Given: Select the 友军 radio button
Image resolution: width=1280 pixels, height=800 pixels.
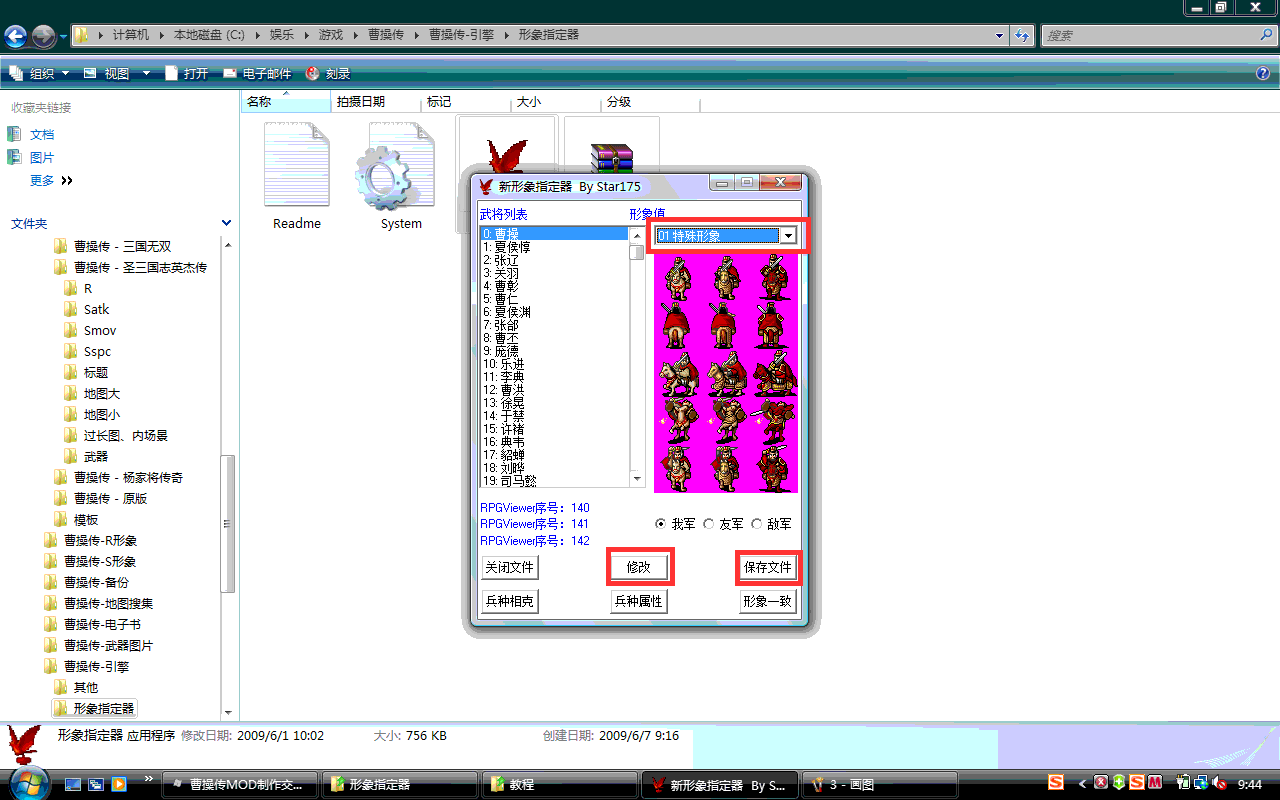Looking at the screenshot, I should pyautogui.click(x=709, y=524).
